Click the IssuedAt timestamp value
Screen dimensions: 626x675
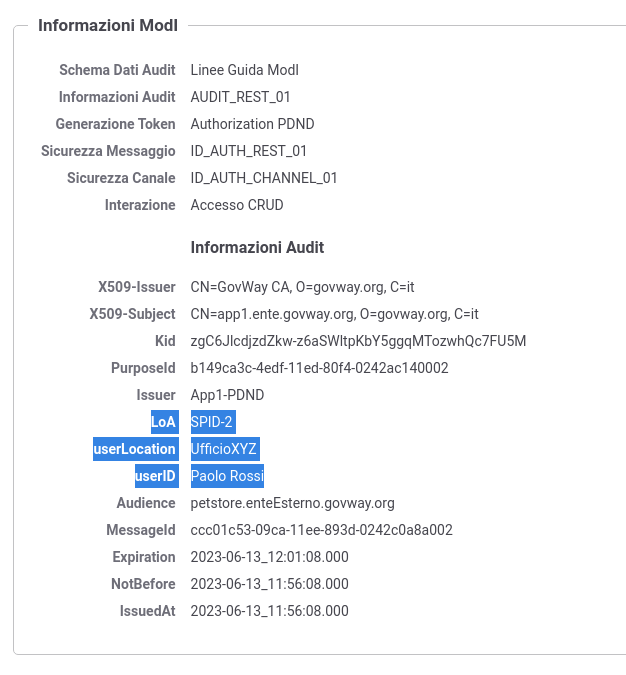point(270,611)
